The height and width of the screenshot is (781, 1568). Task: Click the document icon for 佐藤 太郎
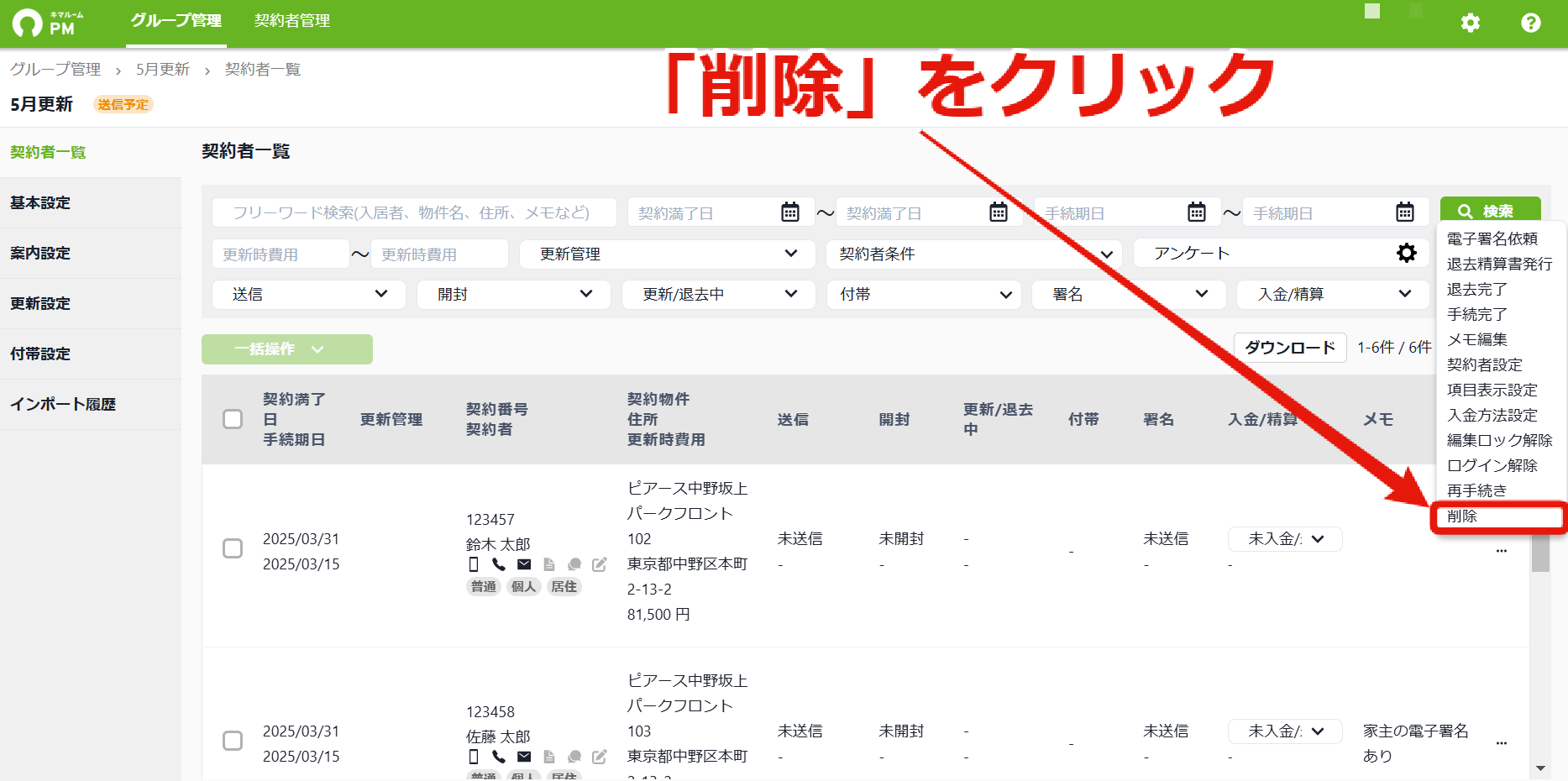pos(549,757)
